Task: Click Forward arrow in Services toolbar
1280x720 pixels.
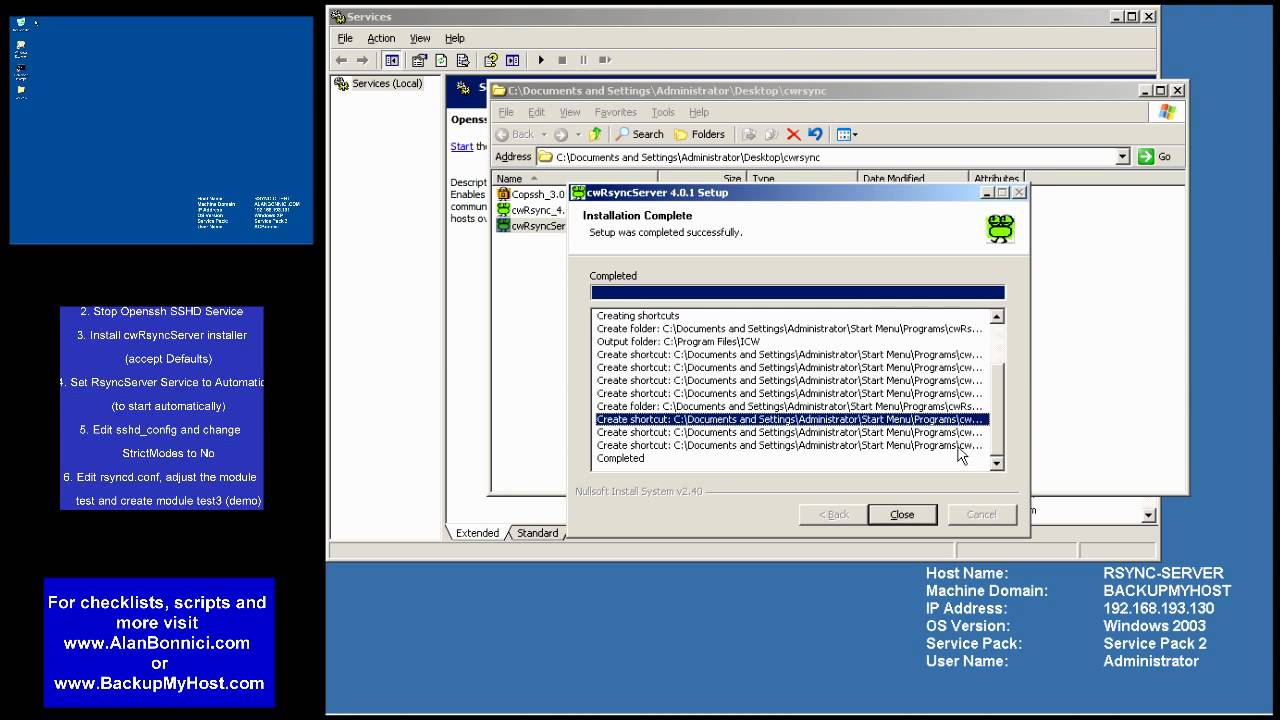Action: click(x=362, y=60)
